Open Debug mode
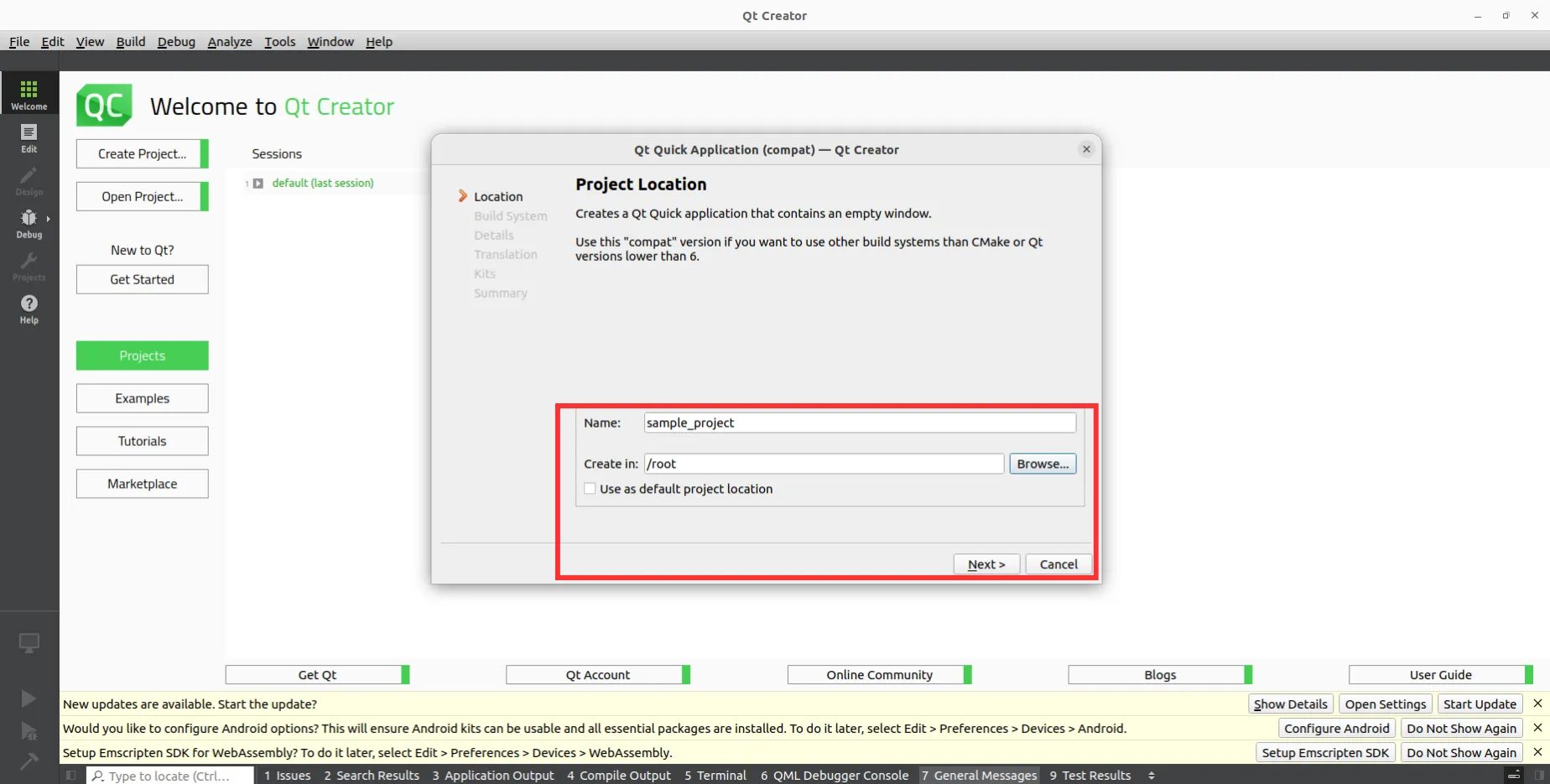 click(27, 221)
